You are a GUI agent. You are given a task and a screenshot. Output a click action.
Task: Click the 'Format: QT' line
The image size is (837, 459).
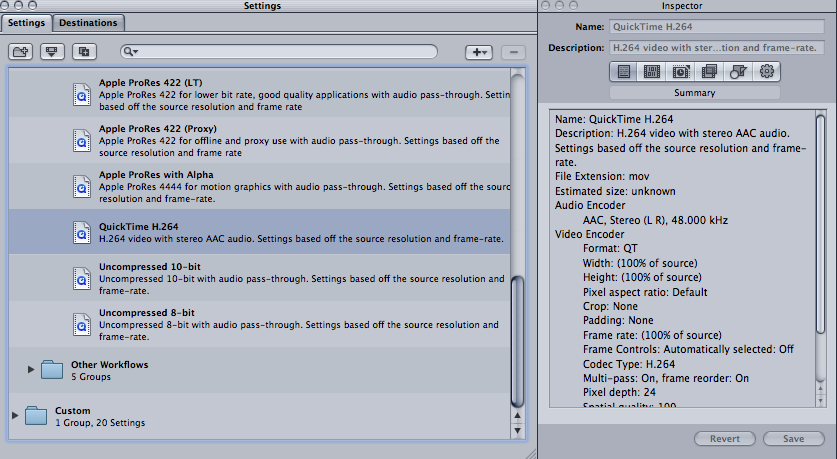point(610,248)
